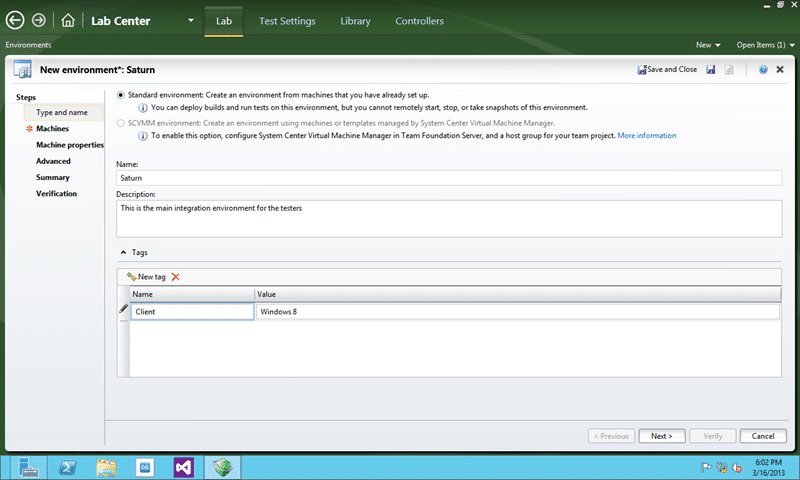
Task: Open the More information link
Action: click(x=646, y=136)
